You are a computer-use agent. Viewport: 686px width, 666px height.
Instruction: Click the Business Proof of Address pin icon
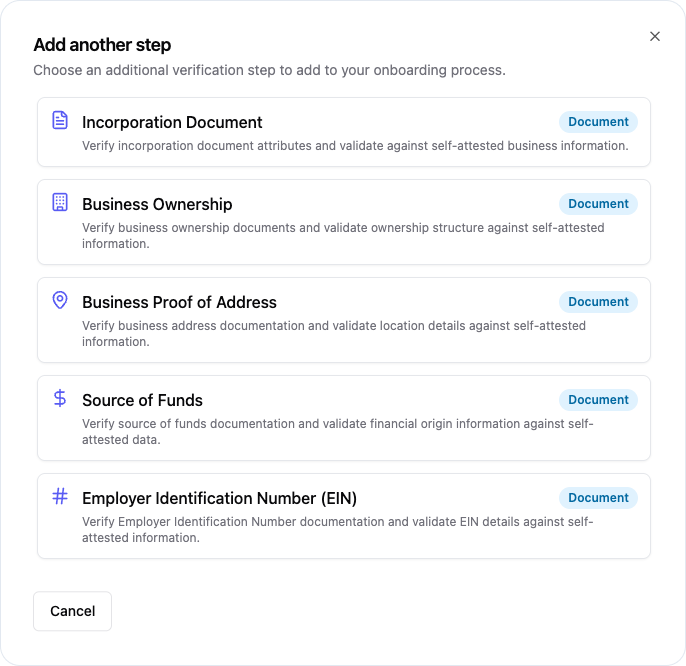click(60, 300)
